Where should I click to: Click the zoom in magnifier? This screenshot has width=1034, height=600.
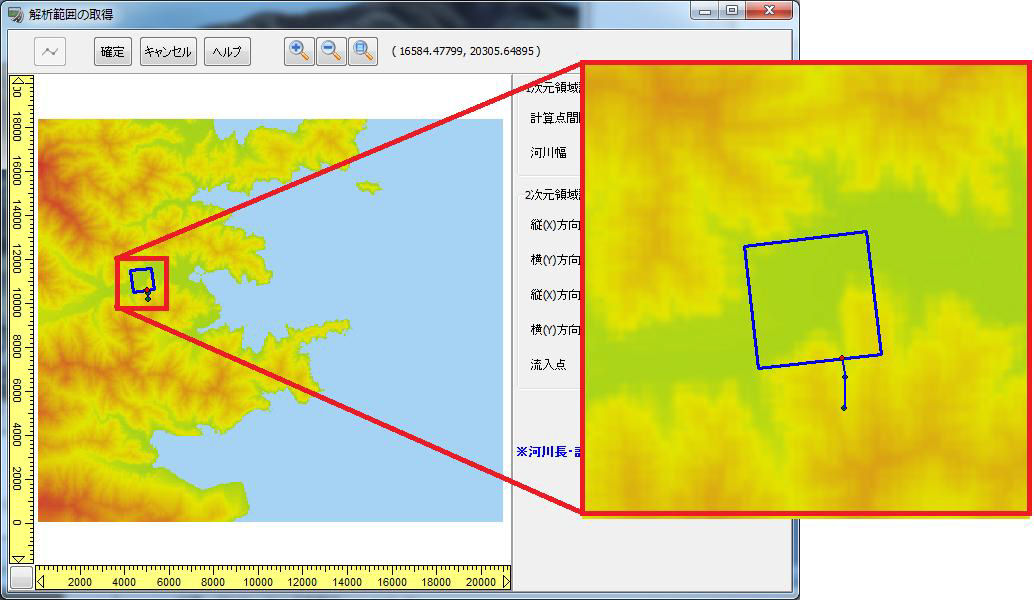coord(299,51)
